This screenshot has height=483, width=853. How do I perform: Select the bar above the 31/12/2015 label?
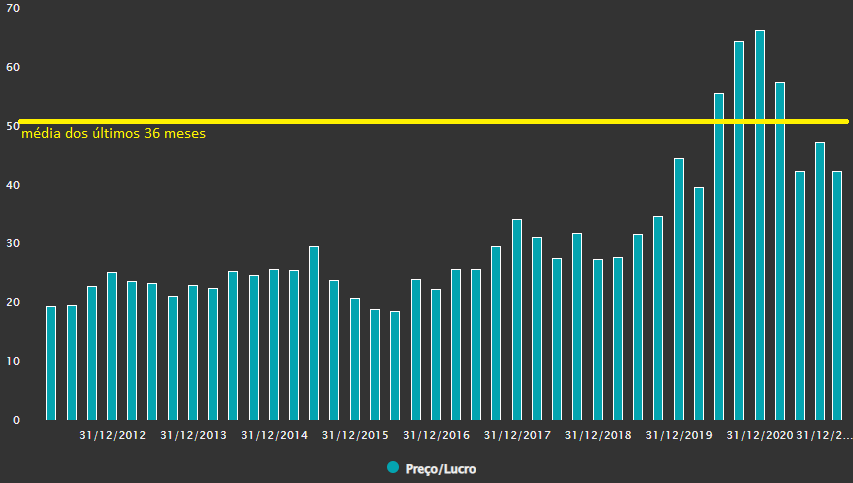(x=355, y=359)
